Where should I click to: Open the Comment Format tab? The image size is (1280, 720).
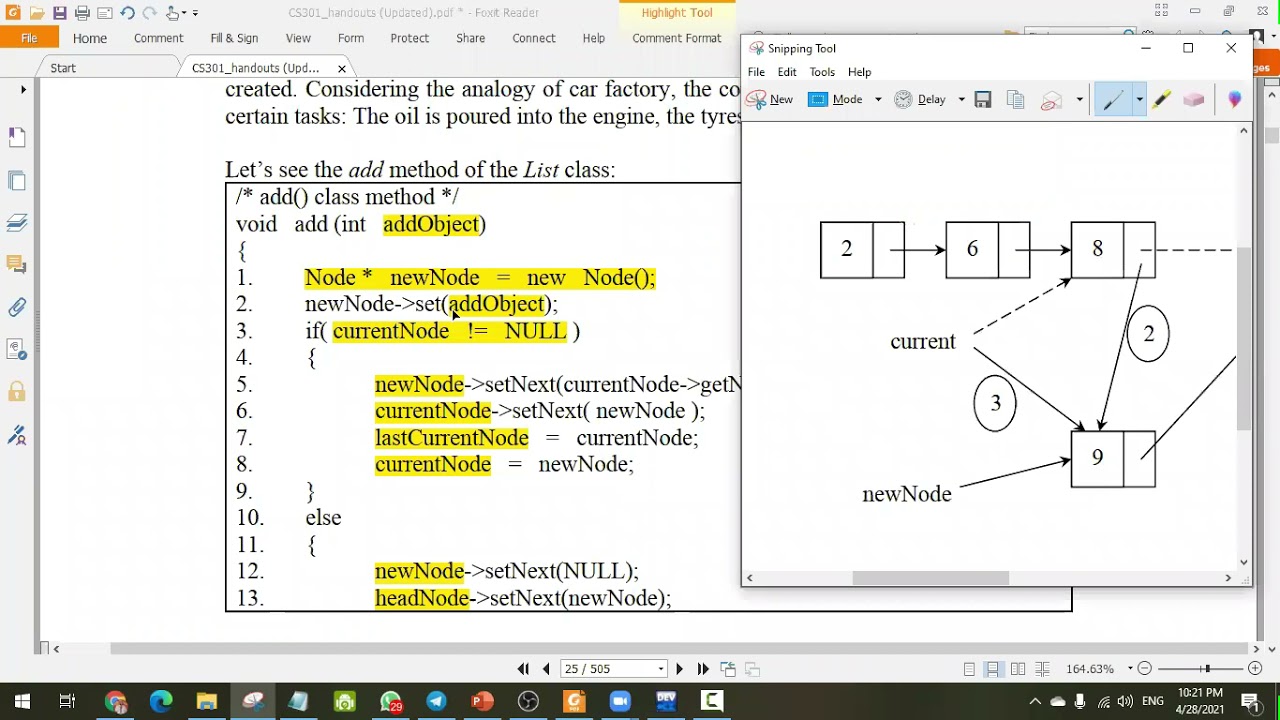pos(677,38)
